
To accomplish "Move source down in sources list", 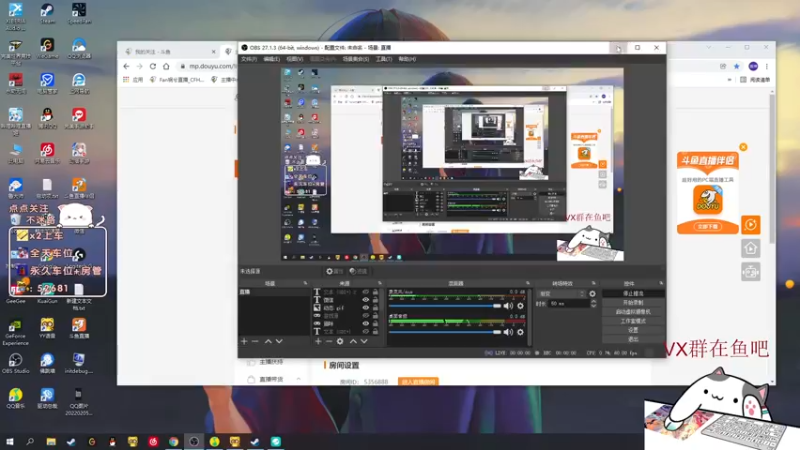I will click(364, 341).
